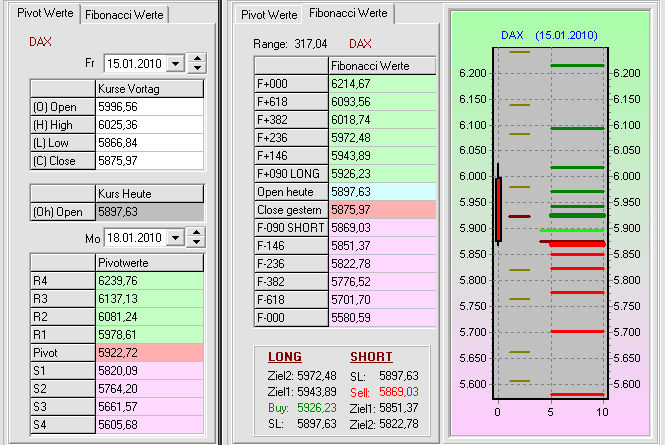Open the 15.01.2010 date dropdown
Screen dimensions: 665x445
tap(176, 64)
